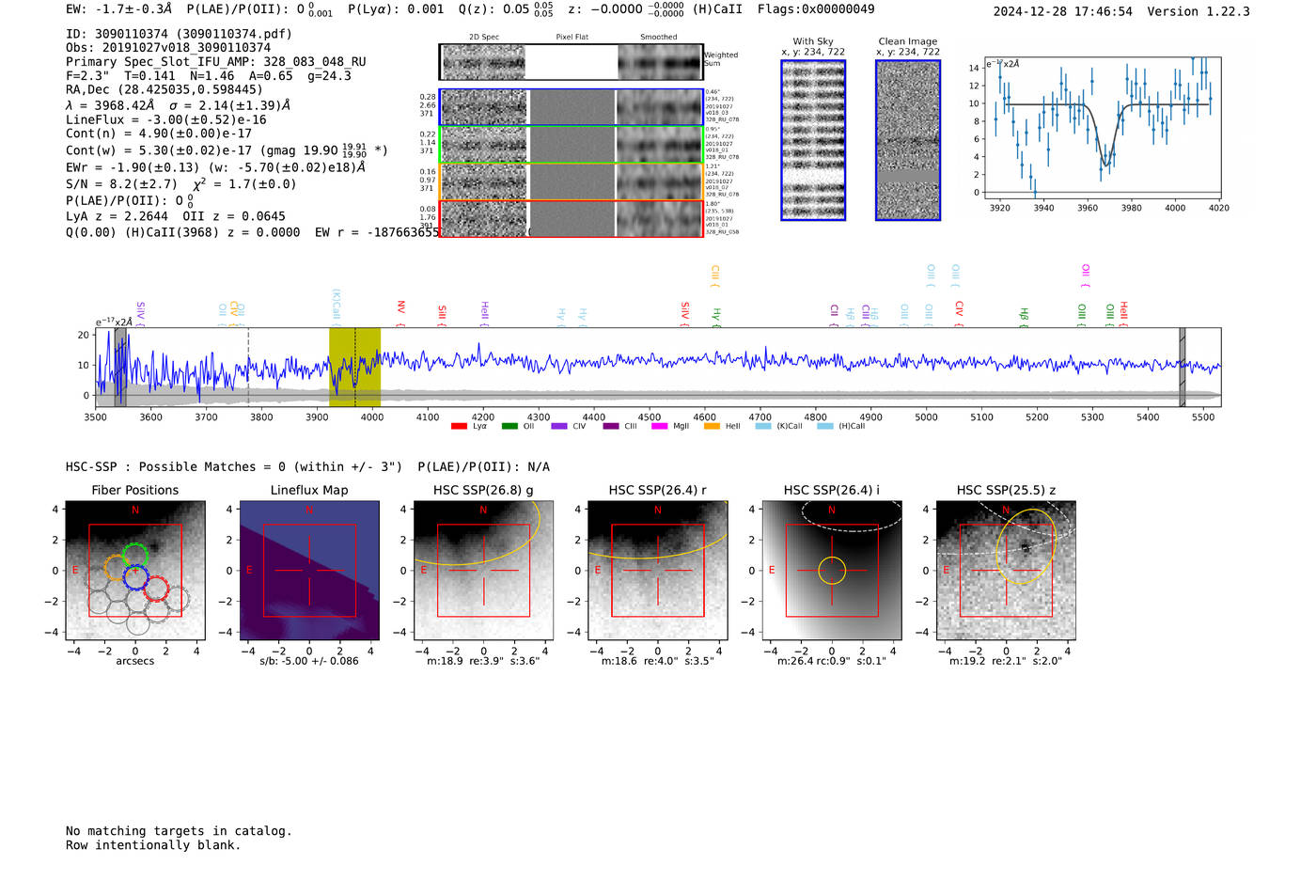Click the green dashed fiber circle

[x=135, y=557]
